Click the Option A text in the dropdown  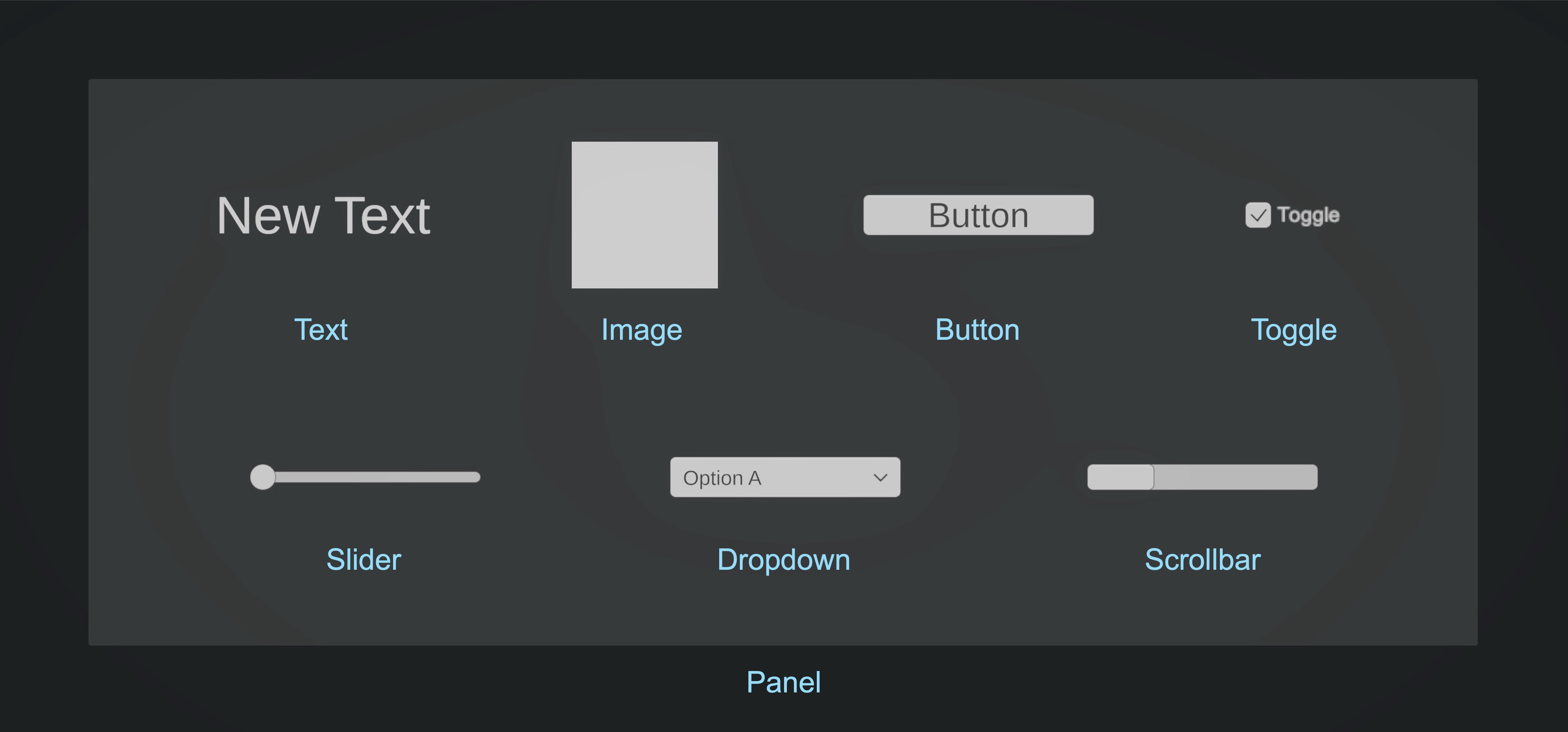point(722,478)
